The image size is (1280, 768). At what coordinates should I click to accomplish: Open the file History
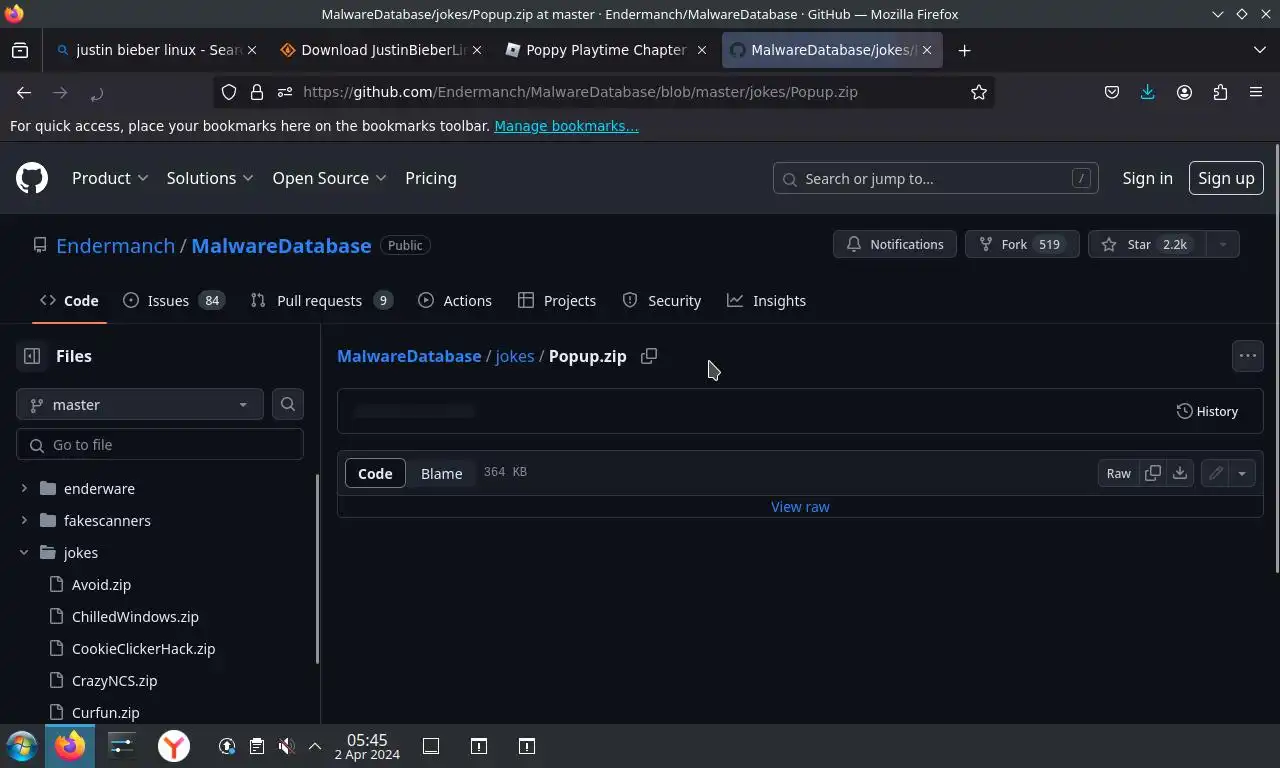(1208, 411)
